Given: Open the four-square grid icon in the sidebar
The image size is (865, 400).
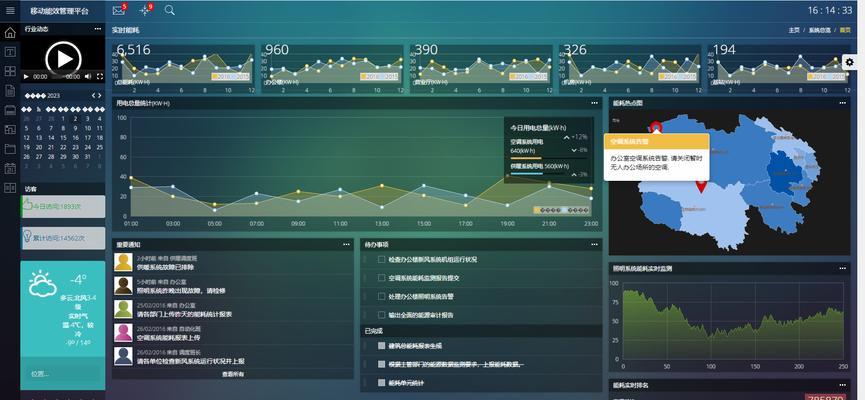Looking at the screenshot, I should coord(10,71).
